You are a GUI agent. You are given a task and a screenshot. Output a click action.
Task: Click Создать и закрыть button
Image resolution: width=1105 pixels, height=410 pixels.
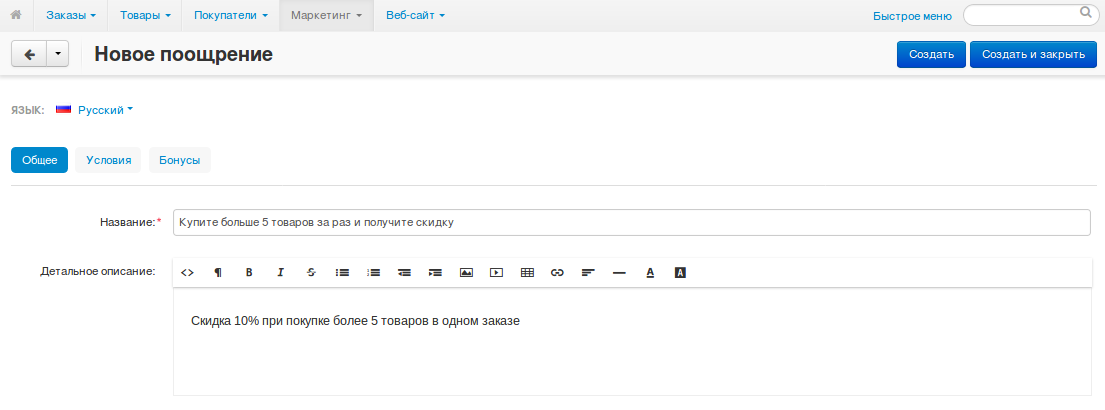pos(1033,54)
